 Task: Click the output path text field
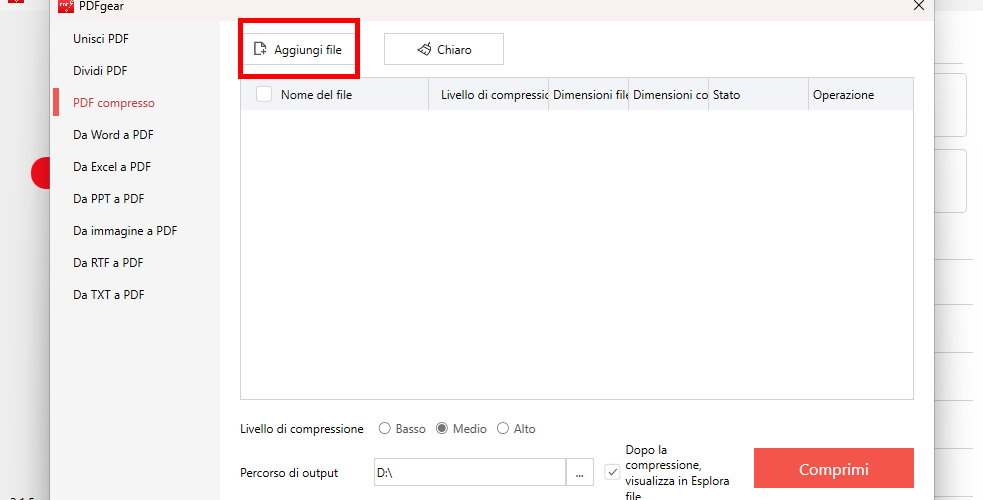468,472
